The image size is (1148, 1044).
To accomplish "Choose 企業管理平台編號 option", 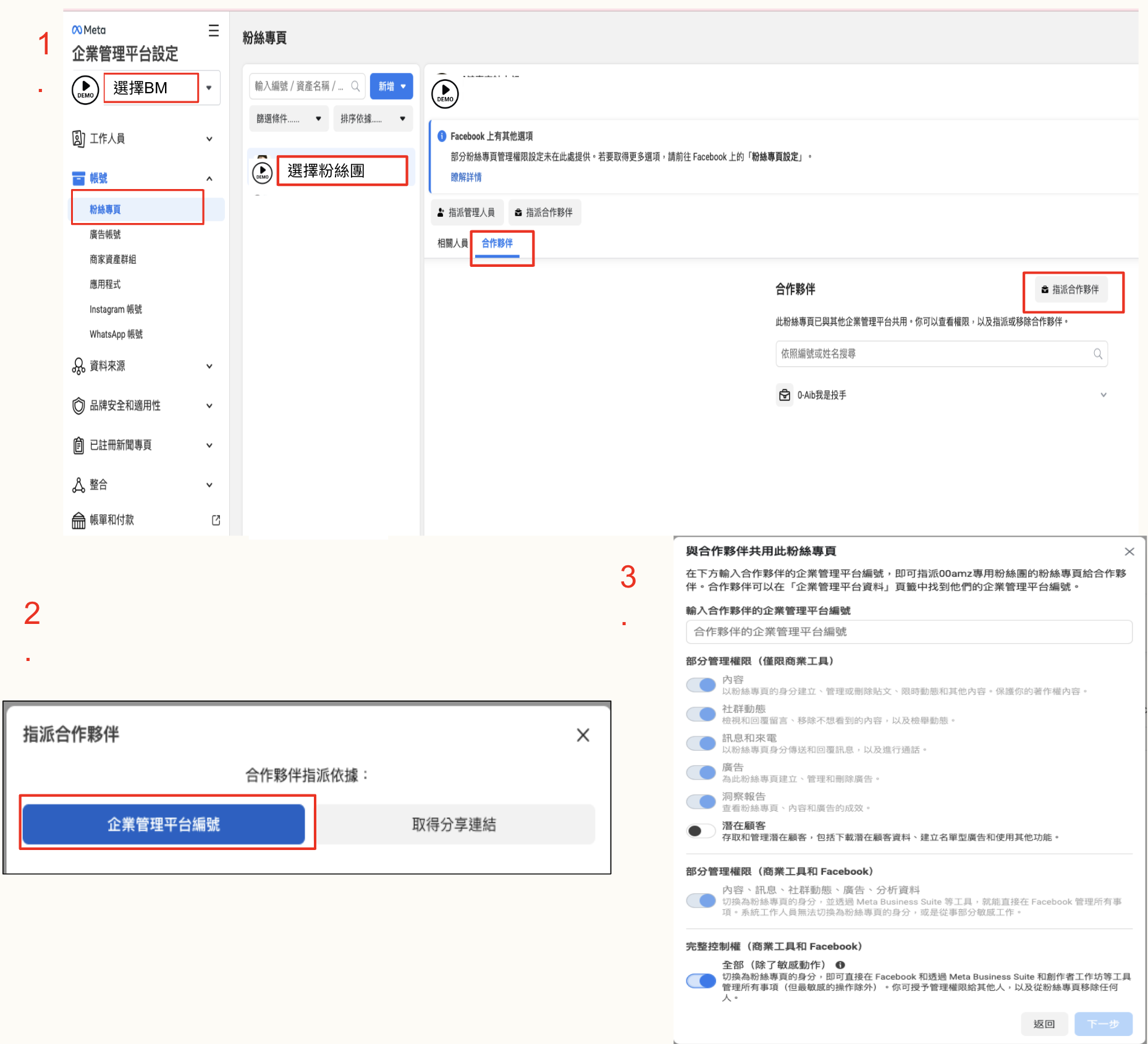I will pos(164,825).
